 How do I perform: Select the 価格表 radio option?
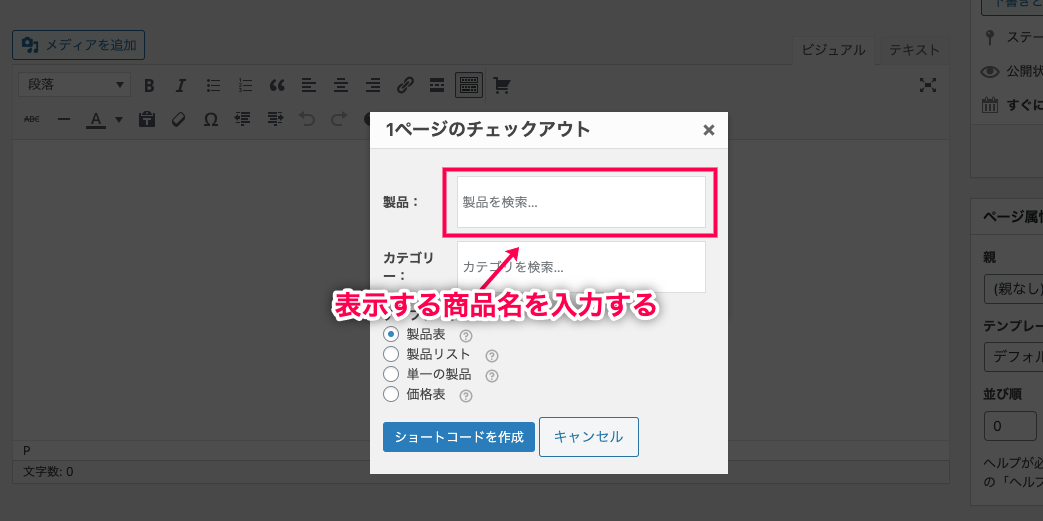coord(391,394)
